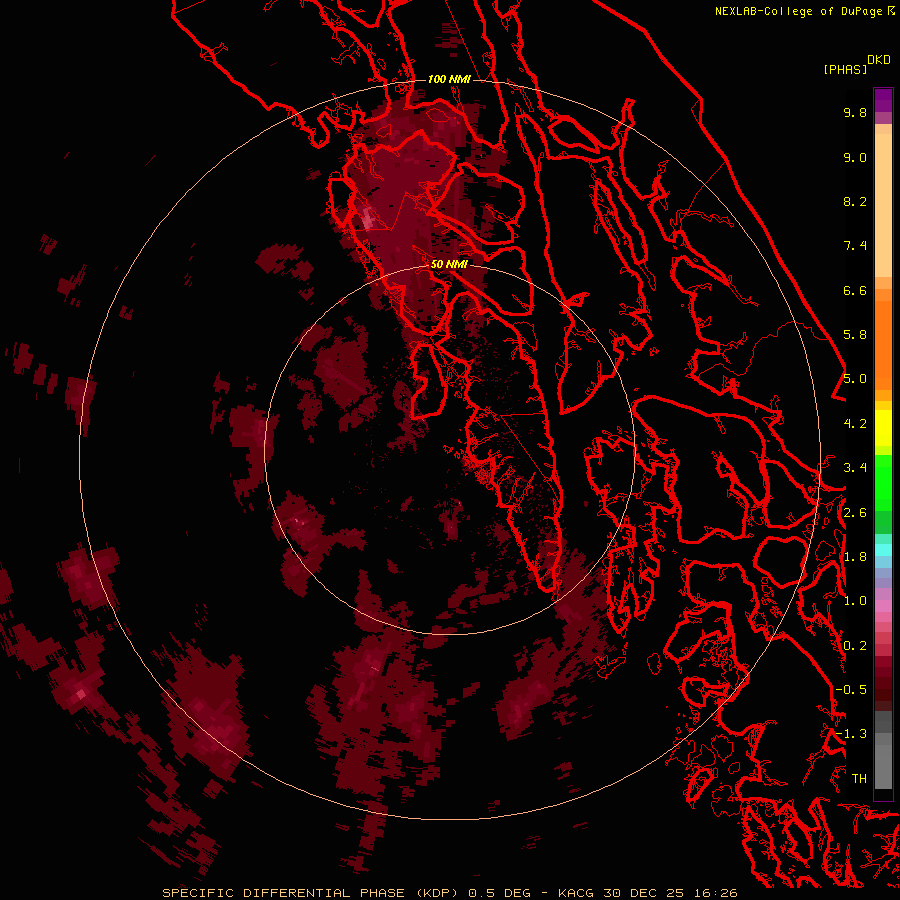This screenshot has height=900, width=900.
Task: Click the 30 DEC 25 date text
Action: tap(645, 893)
